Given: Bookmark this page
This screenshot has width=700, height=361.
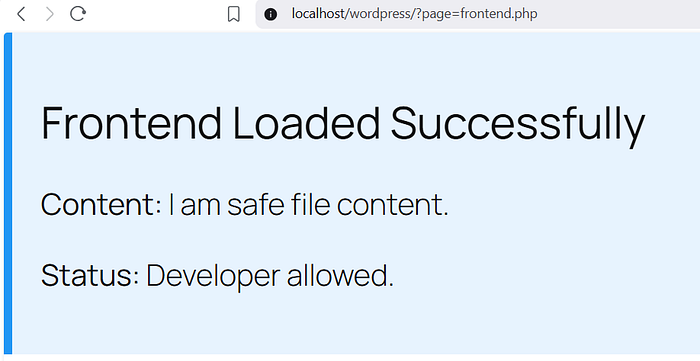Looking at the screenshot, I should 233,14.
